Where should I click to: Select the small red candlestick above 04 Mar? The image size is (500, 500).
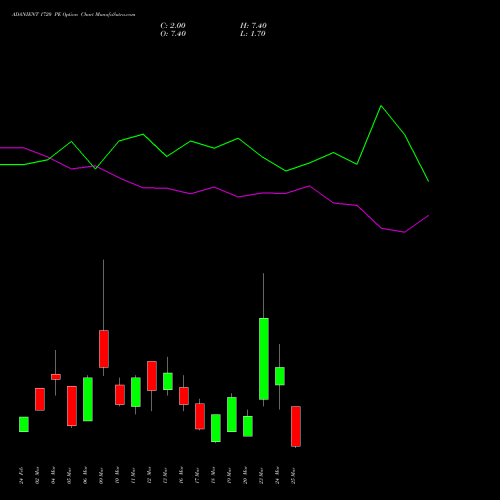coord(56,377)
